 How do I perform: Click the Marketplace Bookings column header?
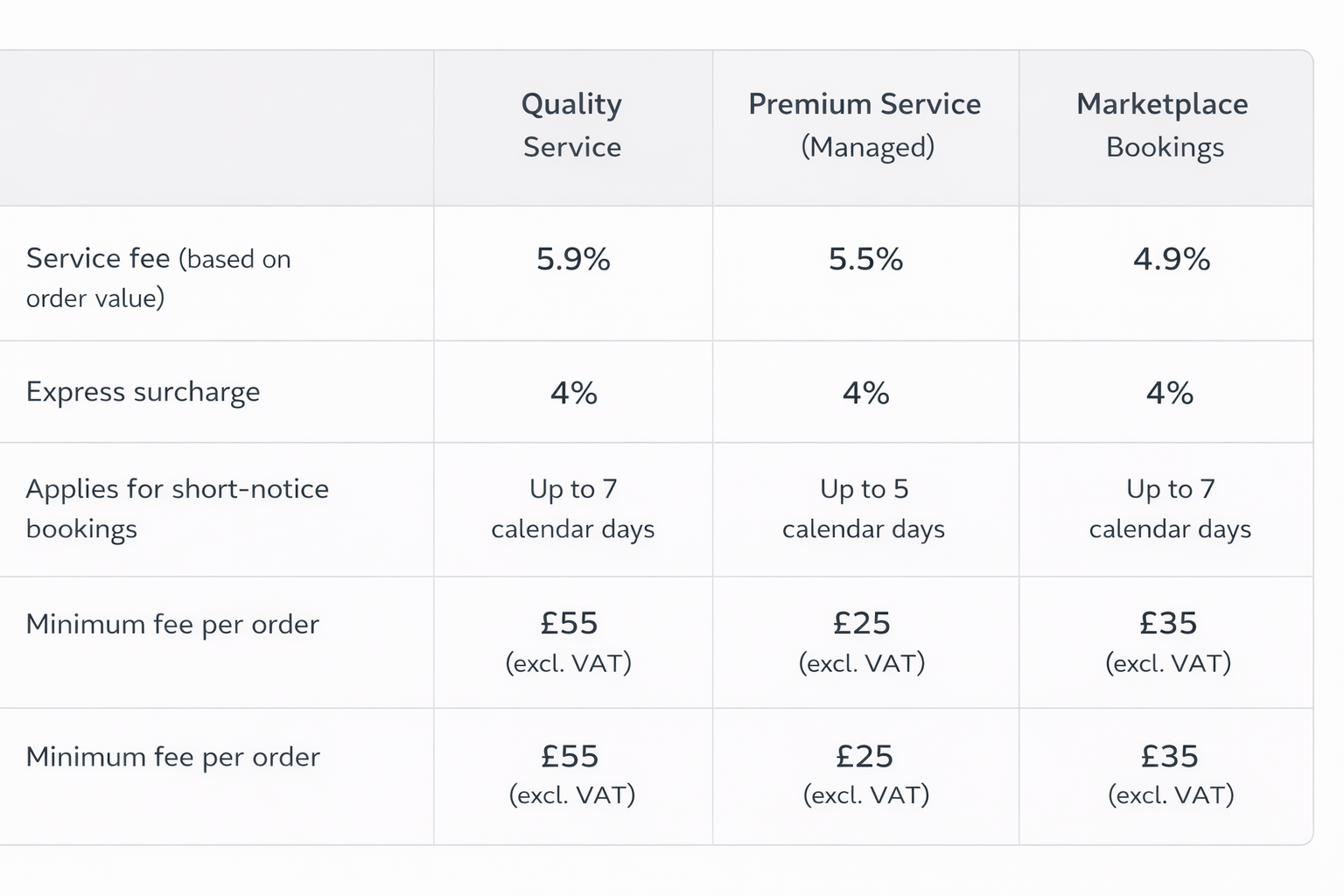click(x=1163, y=125)
